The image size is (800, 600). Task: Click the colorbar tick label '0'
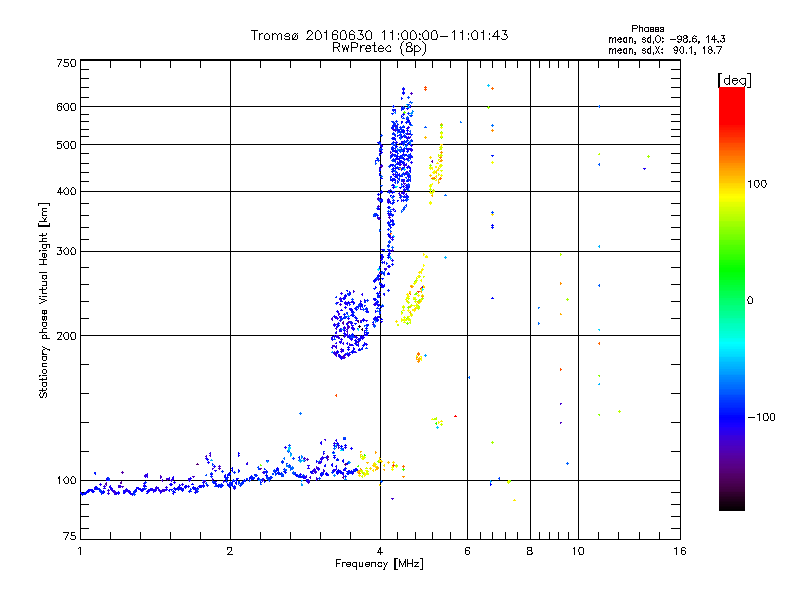click(750, 301)
